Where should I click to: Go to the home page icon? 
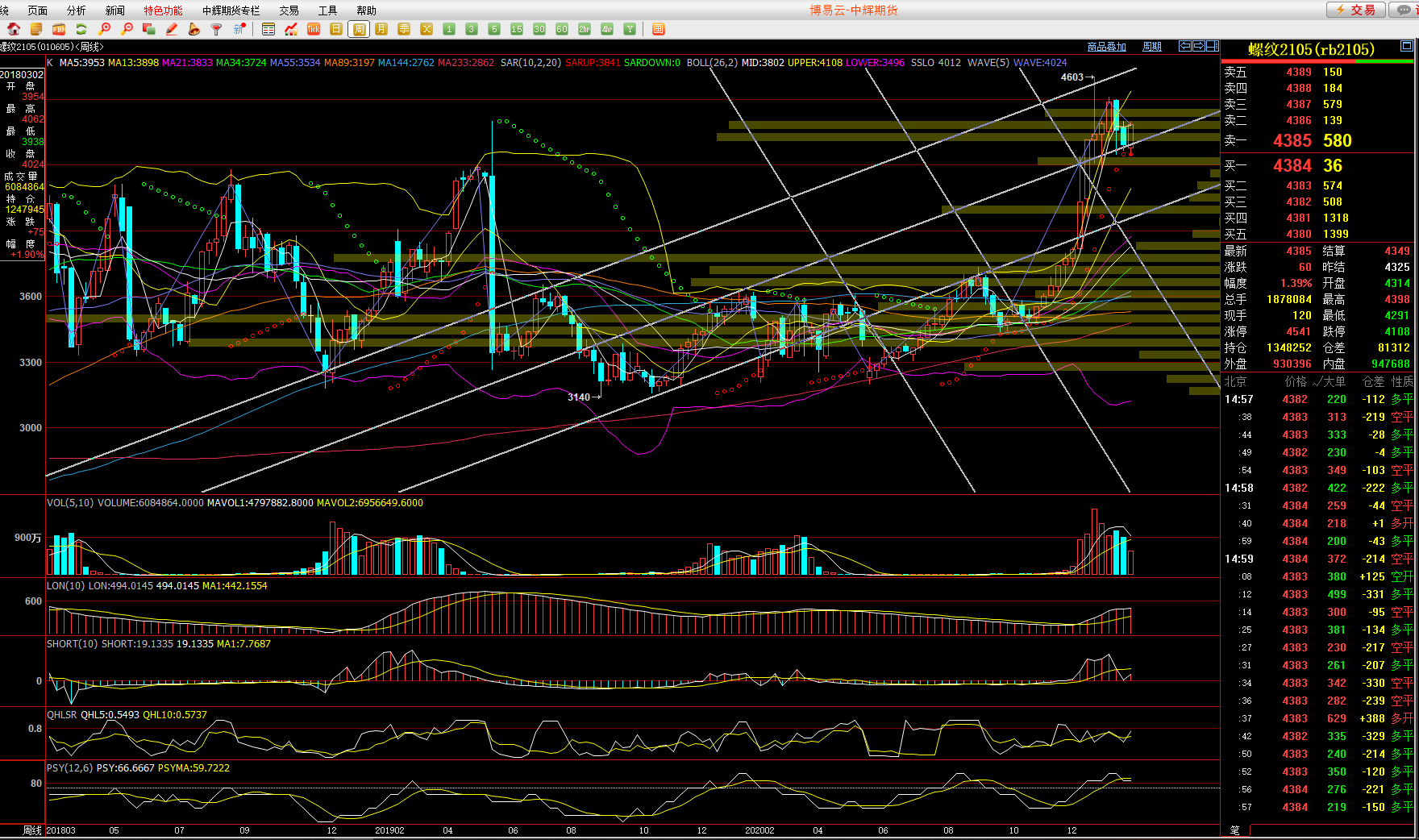pyautogui.click(x=14, y=29)
